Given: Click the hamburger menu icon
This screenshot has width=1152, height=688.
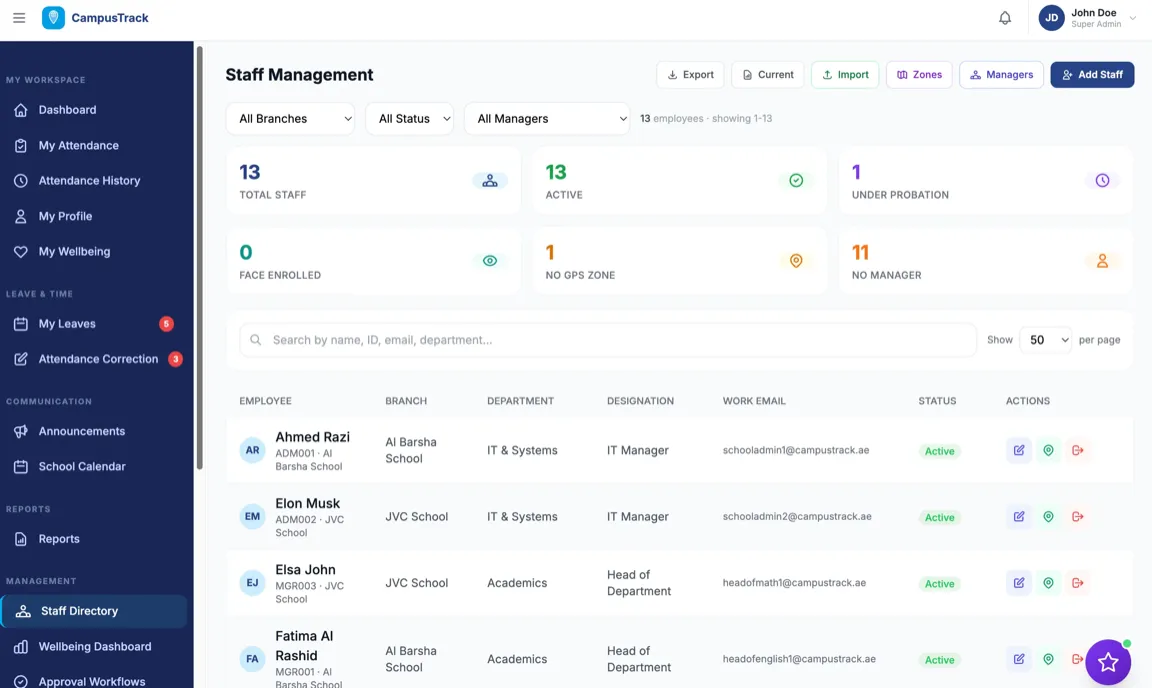Looking at the screenshot, I should (x=19, y=18).
